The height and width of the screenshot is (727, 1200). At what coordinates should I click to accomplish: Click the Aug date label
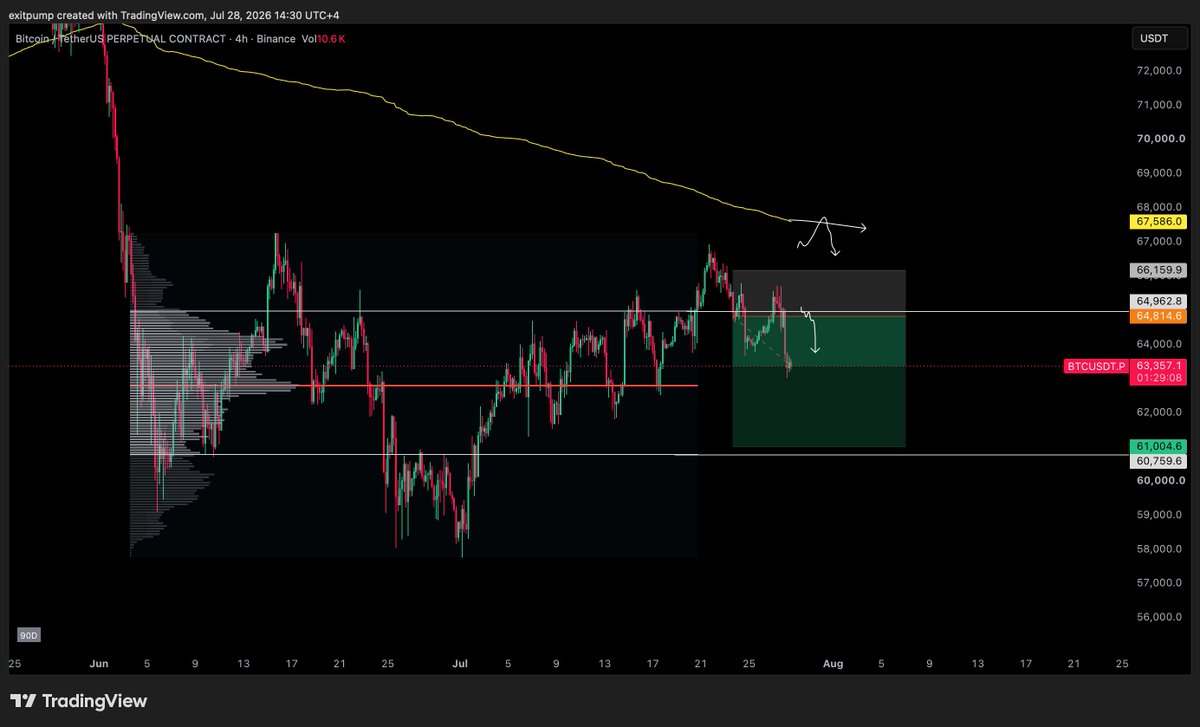[832, 663]
